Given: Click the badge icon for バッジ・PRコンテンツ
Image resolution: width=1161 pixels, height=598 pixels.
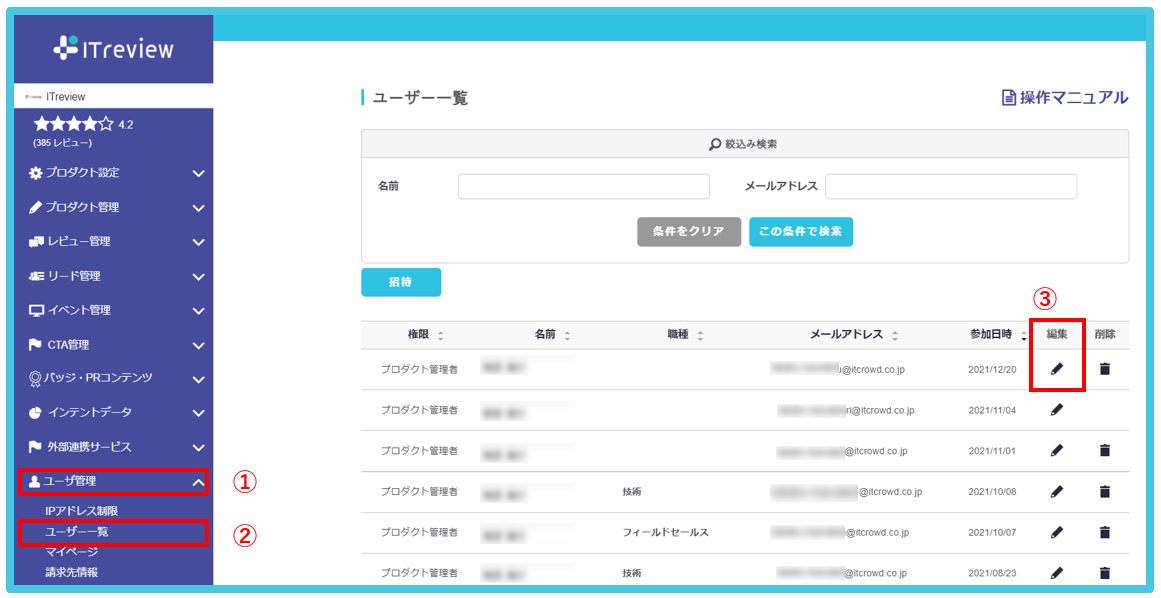Looking at the screenshot, I should pos(34,378).
